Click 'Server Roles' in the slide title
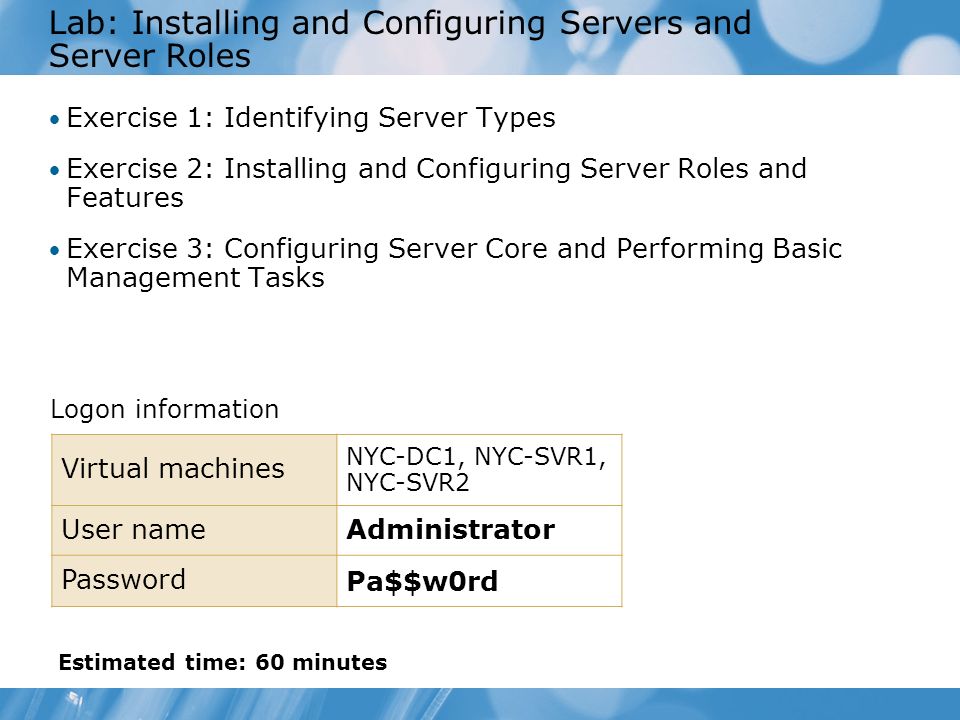This screenshot has width=960, height=720. [x=150, y=56]
